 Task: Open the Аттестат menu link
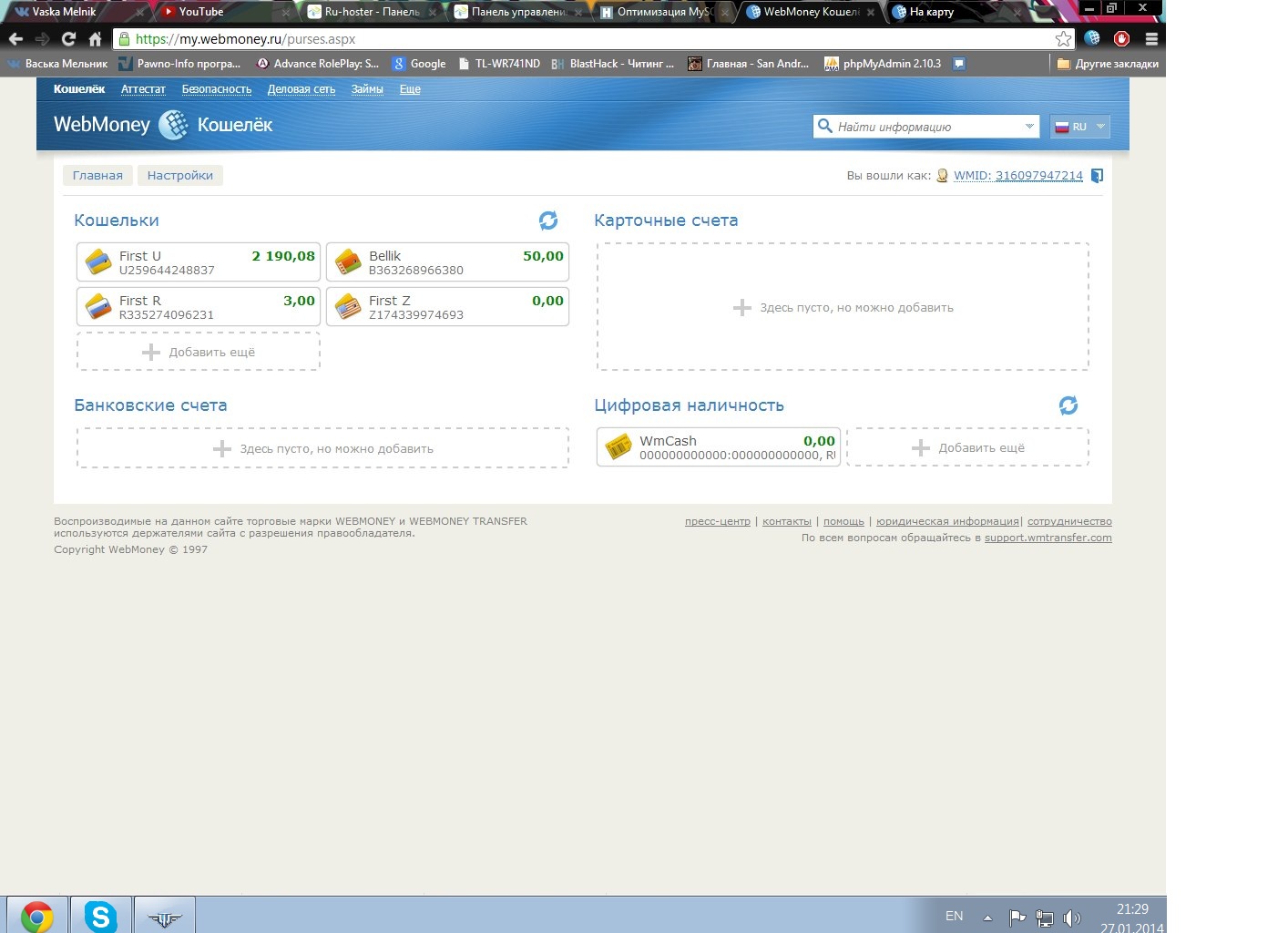(x=143, y=89)
